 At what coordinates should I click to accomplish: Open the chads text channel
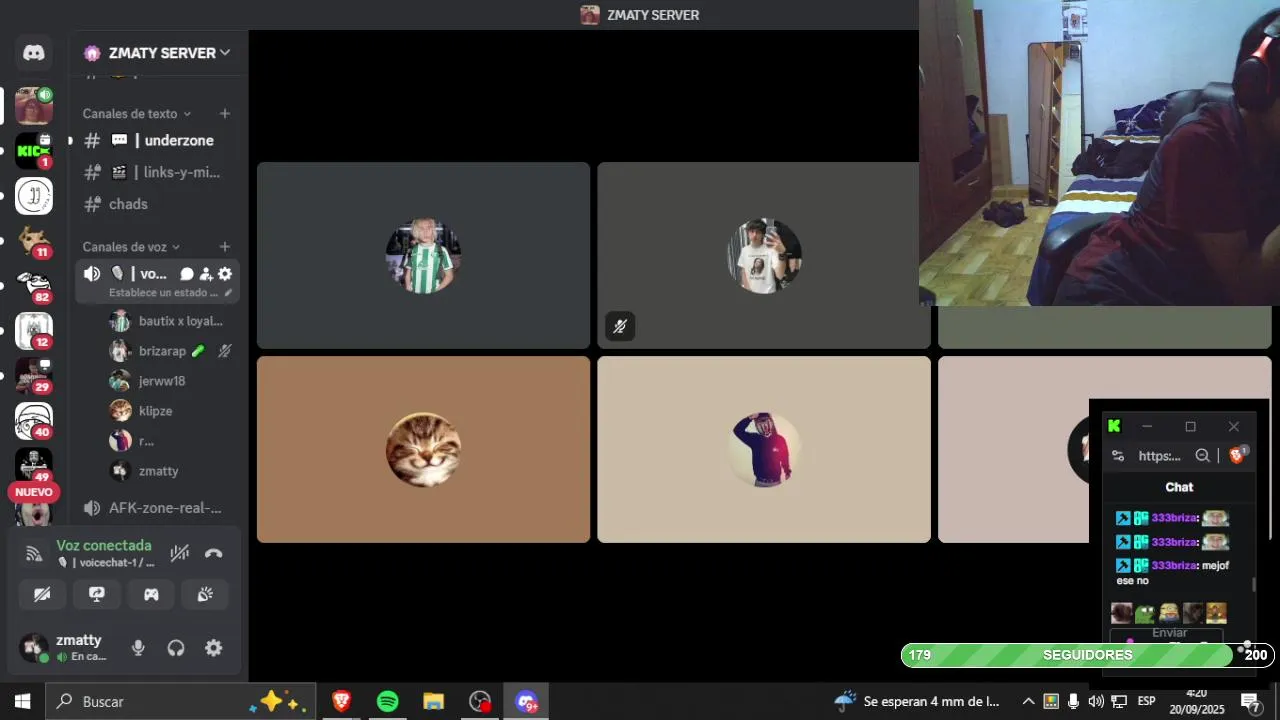point(158,204)
